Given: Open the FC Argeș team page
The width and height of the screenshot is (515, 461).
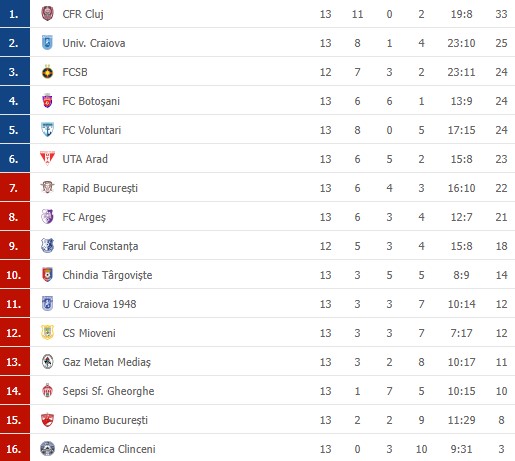Looking at the screenshot, I should pyautogui.click(x=84, y=217).
